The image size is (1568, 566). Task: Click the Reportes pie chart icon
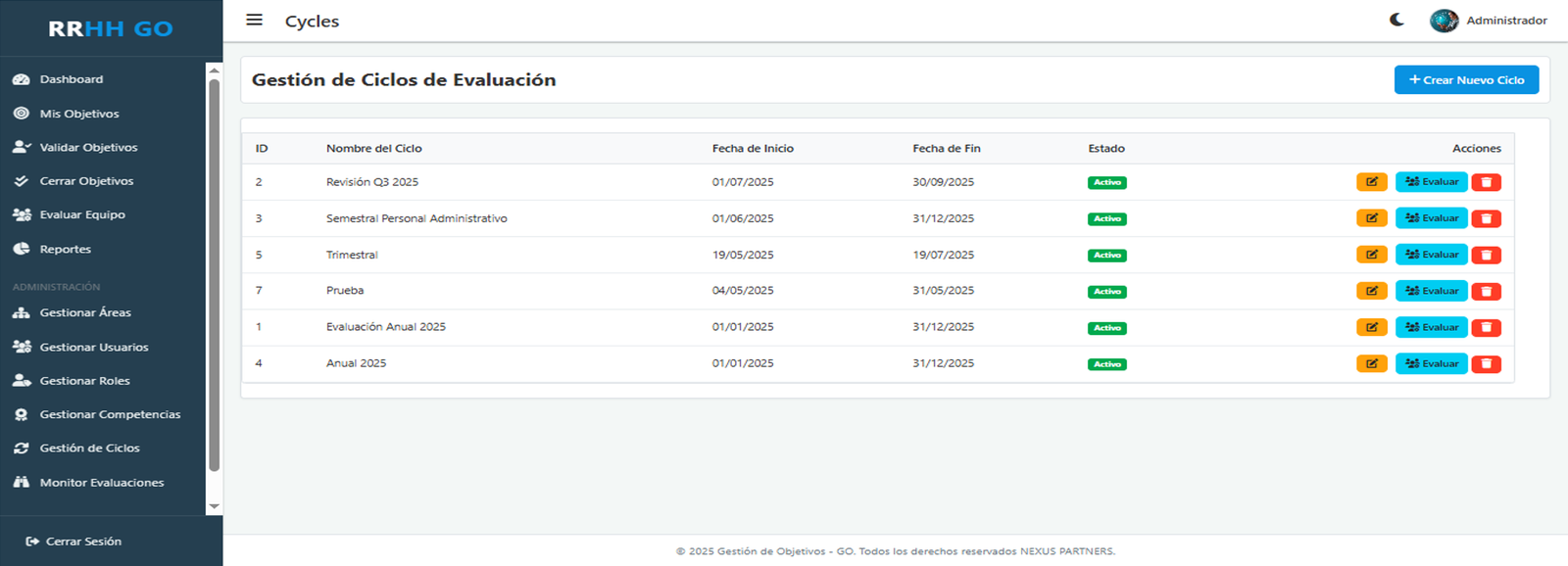click(21, 249)
